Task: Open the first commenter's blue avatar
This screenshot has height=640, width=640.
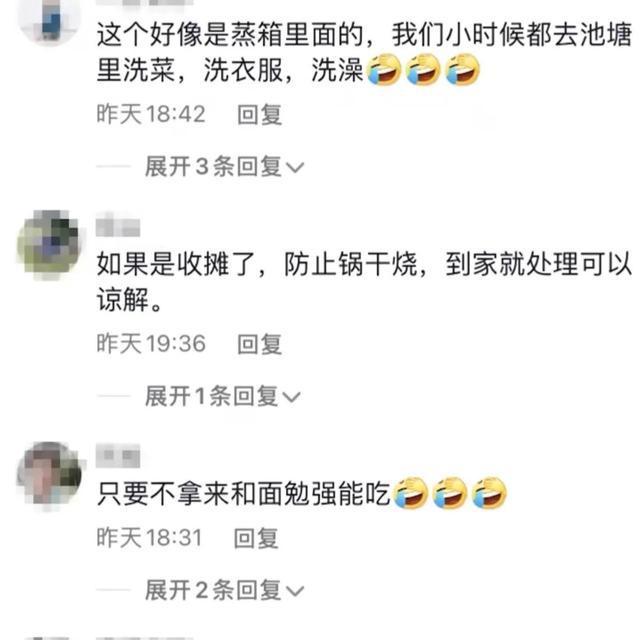Action: [x=49, y=18]
